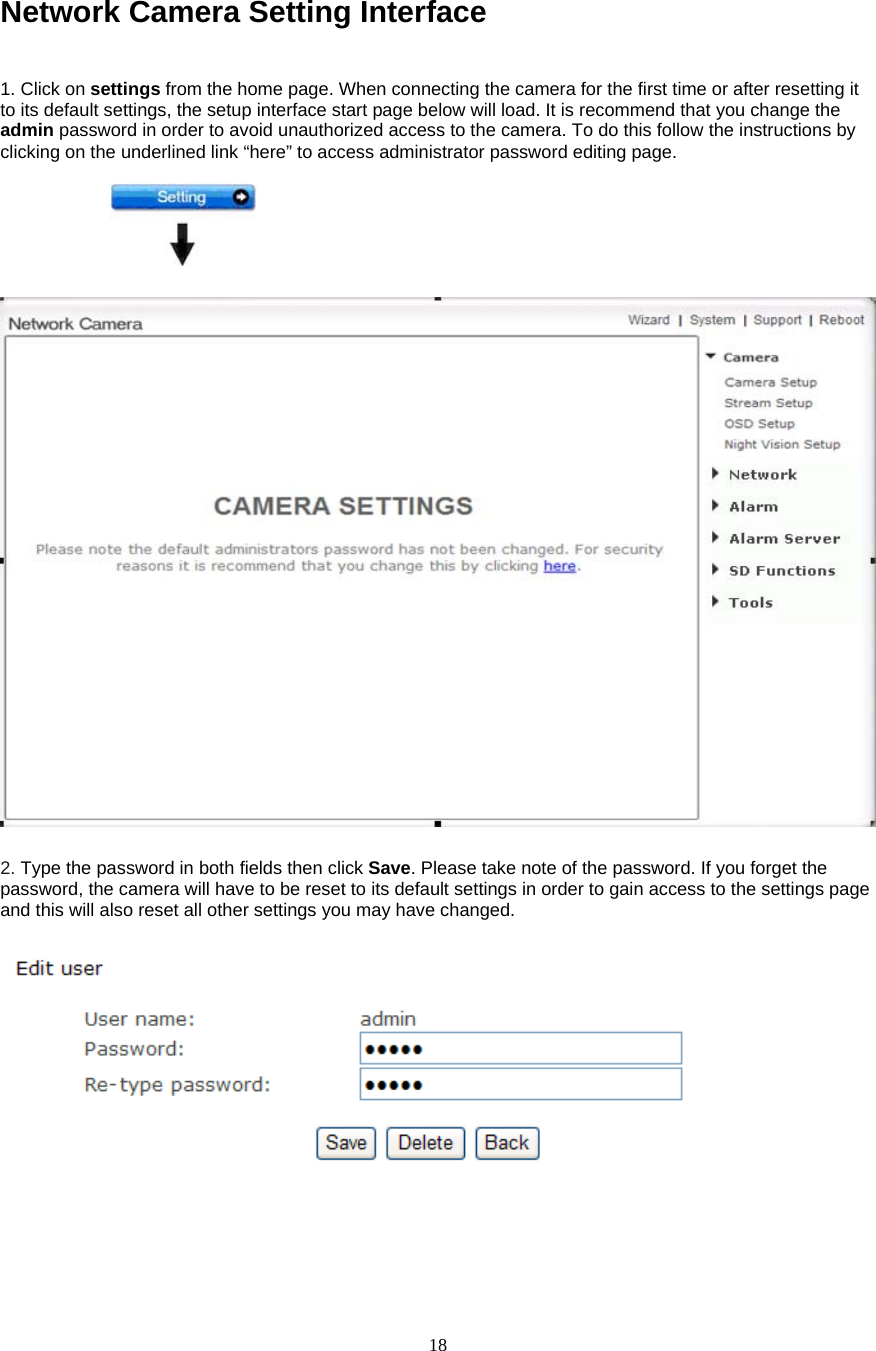Screen dimensions: 876x1351
Task: Click the Password input field
Action: coord(520,1047)
